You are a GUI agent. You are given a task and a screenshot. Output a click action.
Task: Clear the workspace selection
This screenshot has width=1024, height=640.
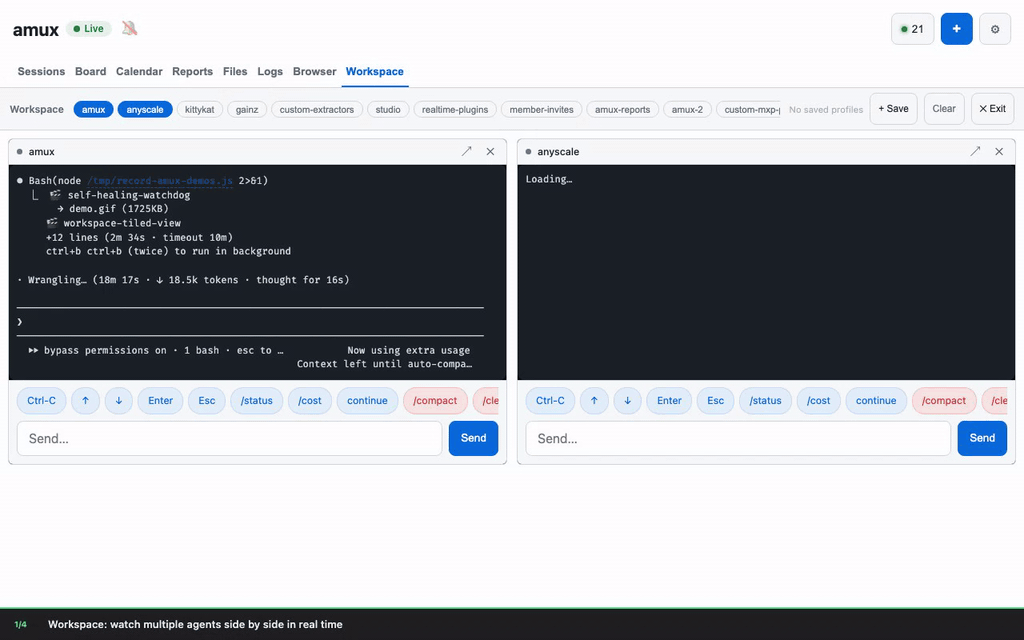(x=944, y=108)
